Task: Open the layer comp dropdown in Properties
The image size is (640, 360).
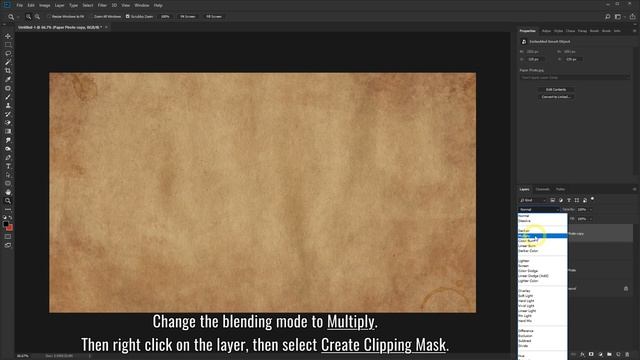Action: click(575, 78)
